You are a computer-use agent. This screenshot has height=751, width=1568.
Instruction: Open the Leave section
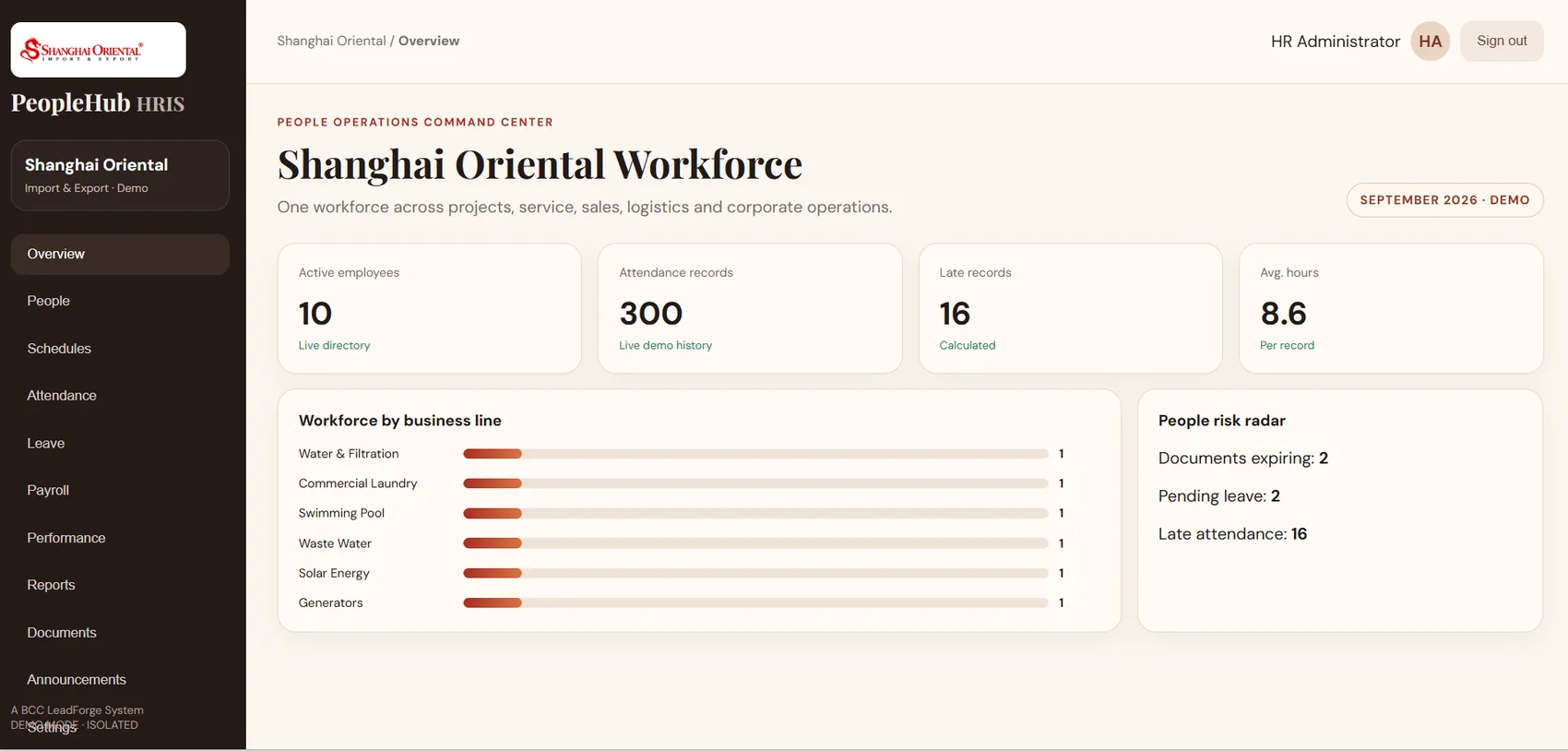coord(120,444)
